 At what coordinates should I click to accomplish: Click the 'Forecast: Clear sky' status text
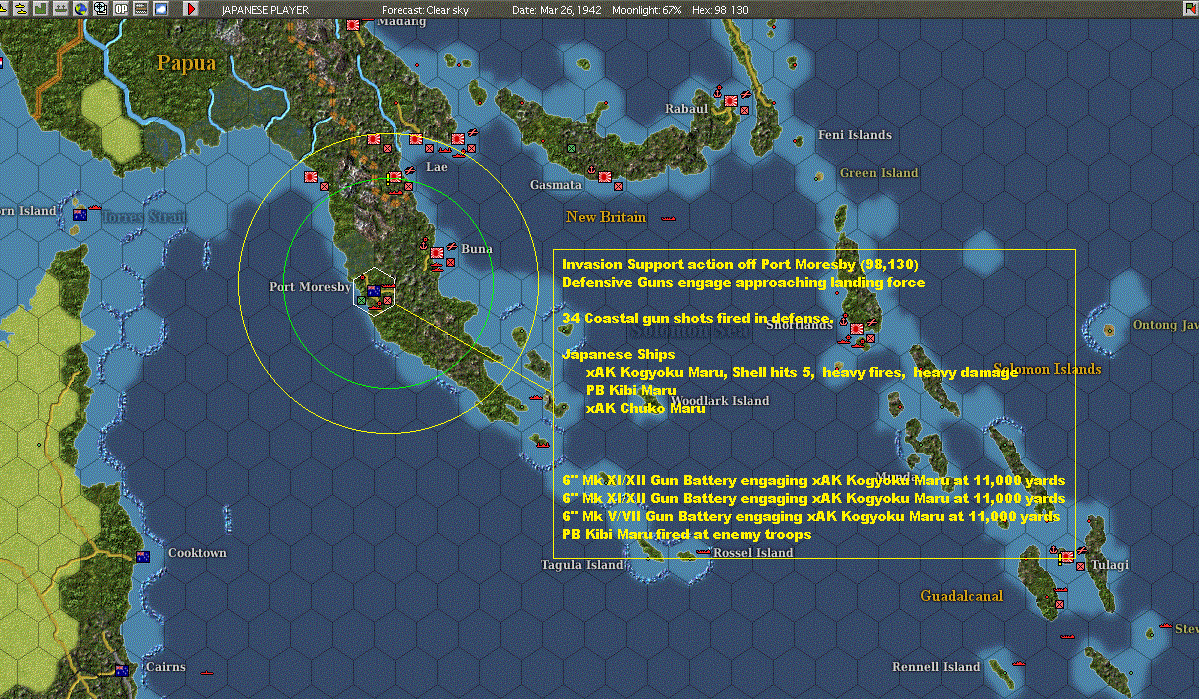[425, 10]
